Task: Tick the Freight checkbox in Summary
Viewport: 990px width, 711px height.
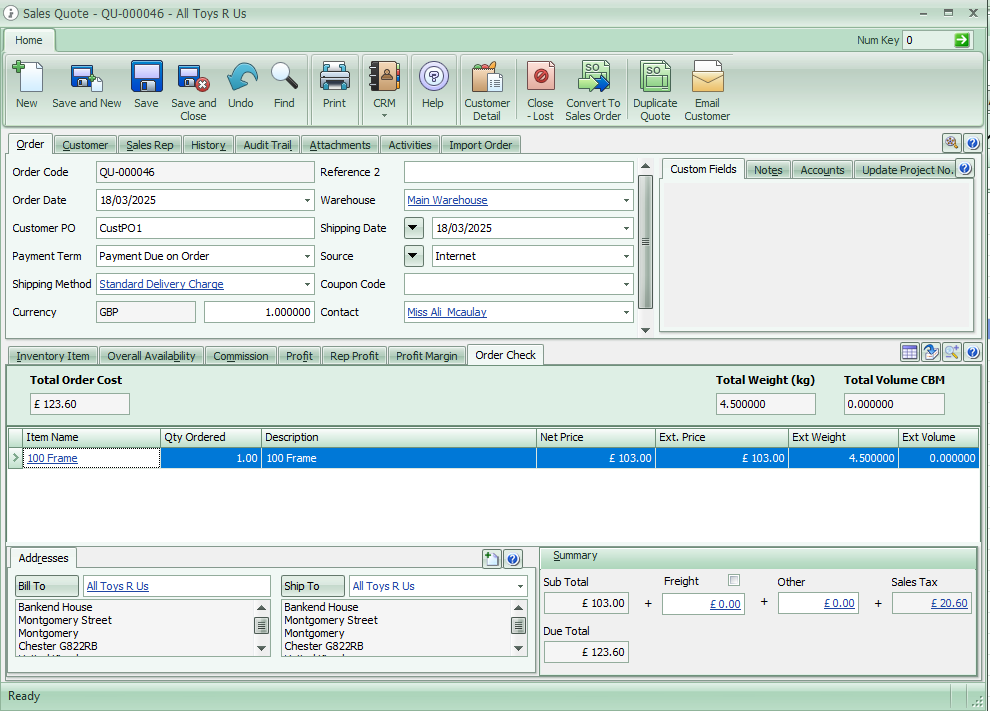Action: click(x=734, y=580)
